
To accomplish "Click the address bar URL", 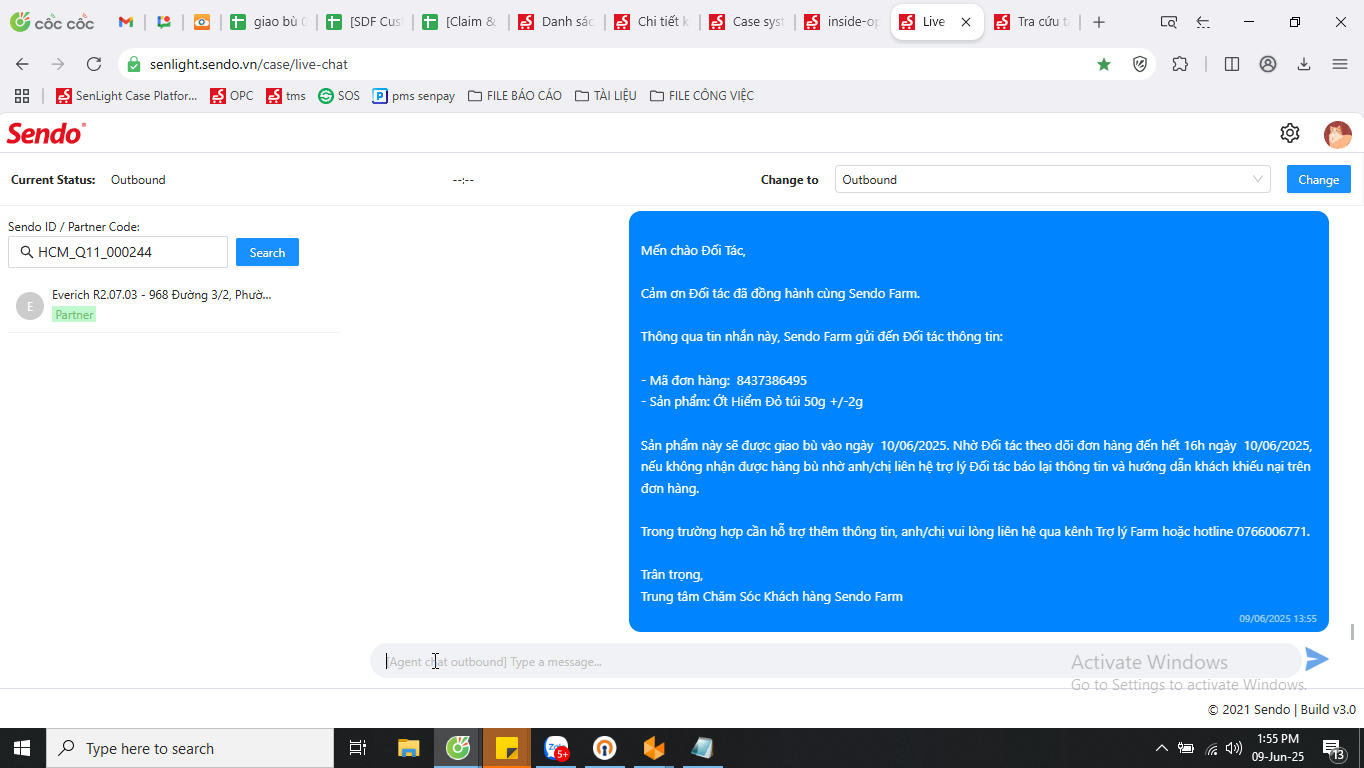I will (x=249, y=64).
